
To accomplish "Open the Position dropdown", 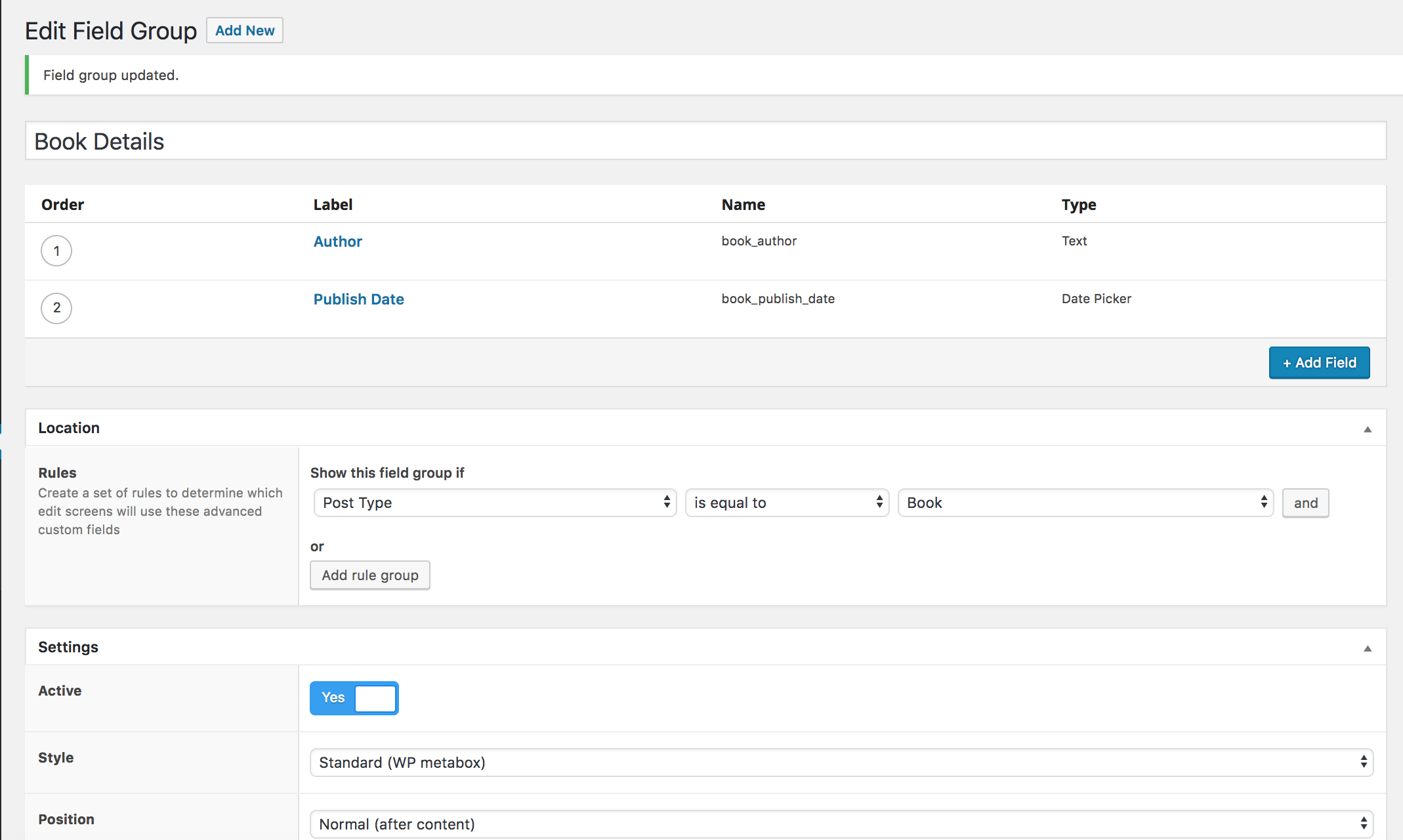I will [841, 824].
